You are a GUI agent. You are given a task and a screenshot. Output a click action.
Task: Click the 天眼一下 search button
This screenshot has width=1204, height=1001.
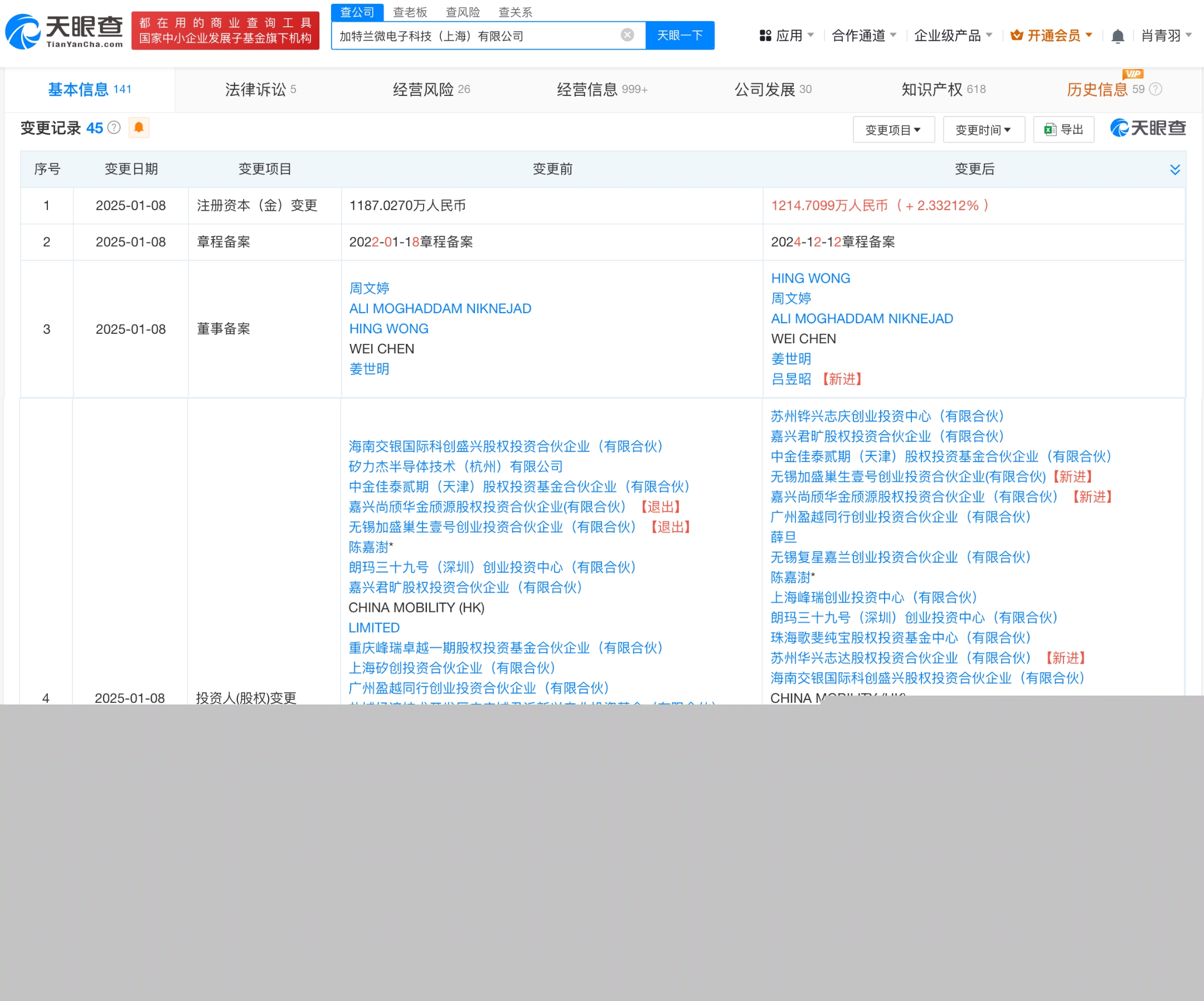(x=680, y=36)
